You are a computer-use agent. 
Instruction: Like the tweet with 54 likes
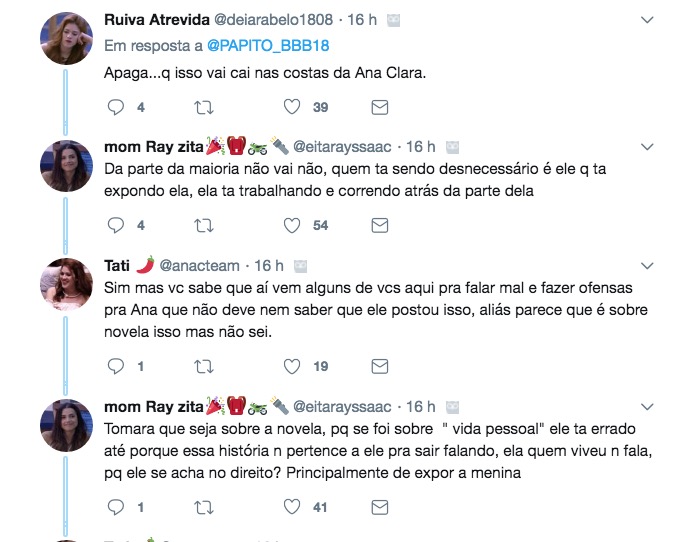pos(293,225)
